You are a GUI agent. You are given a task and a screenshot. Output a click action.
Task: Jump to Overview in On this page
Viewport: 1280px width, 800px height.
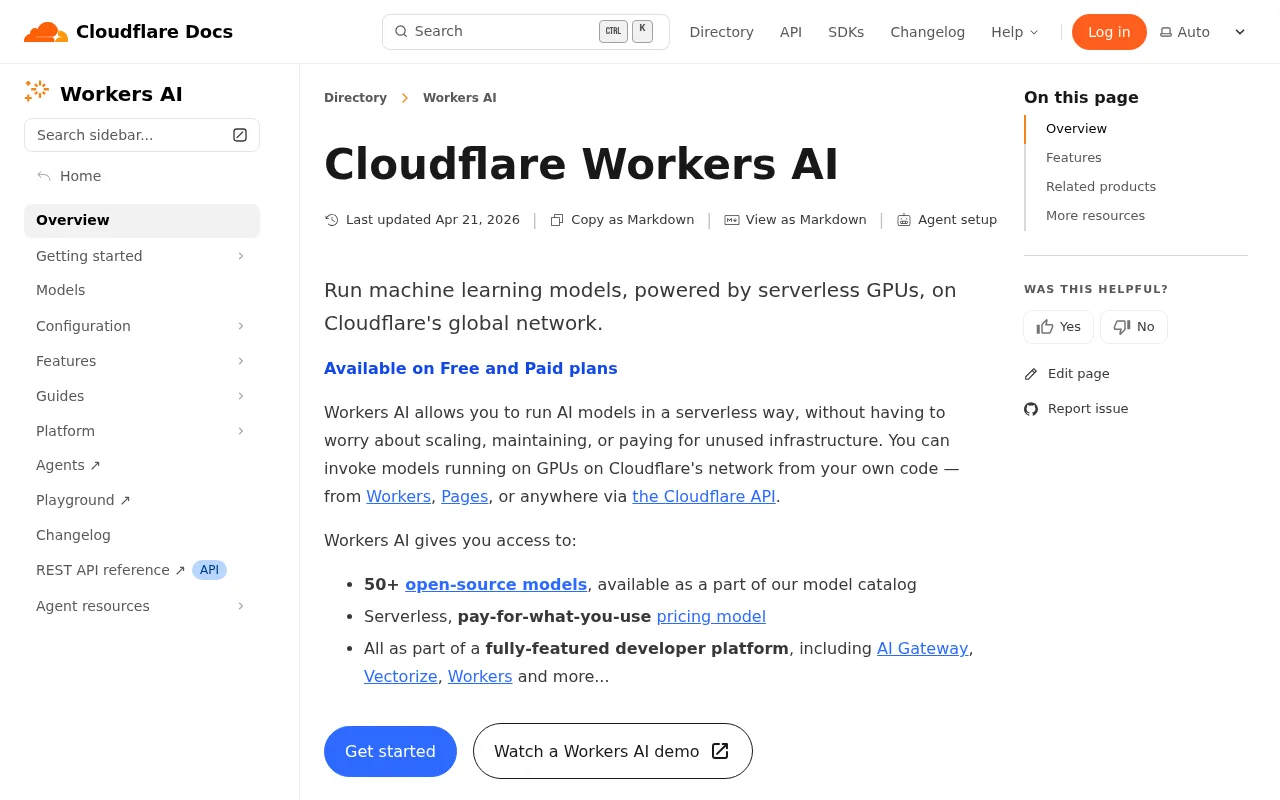pyautogui.click(x=1076, y=129)
